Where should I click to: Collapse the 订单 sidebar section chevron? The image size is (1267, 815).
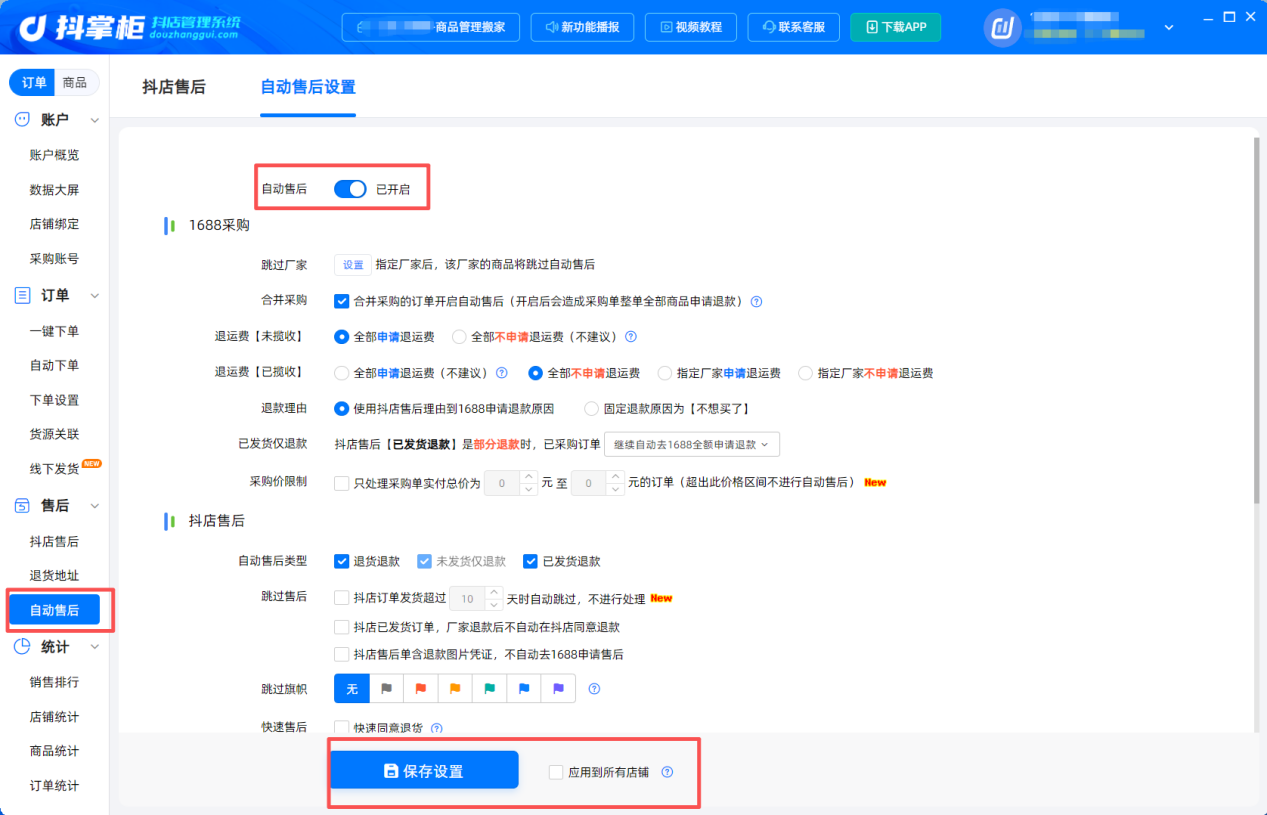click(95, 296)
